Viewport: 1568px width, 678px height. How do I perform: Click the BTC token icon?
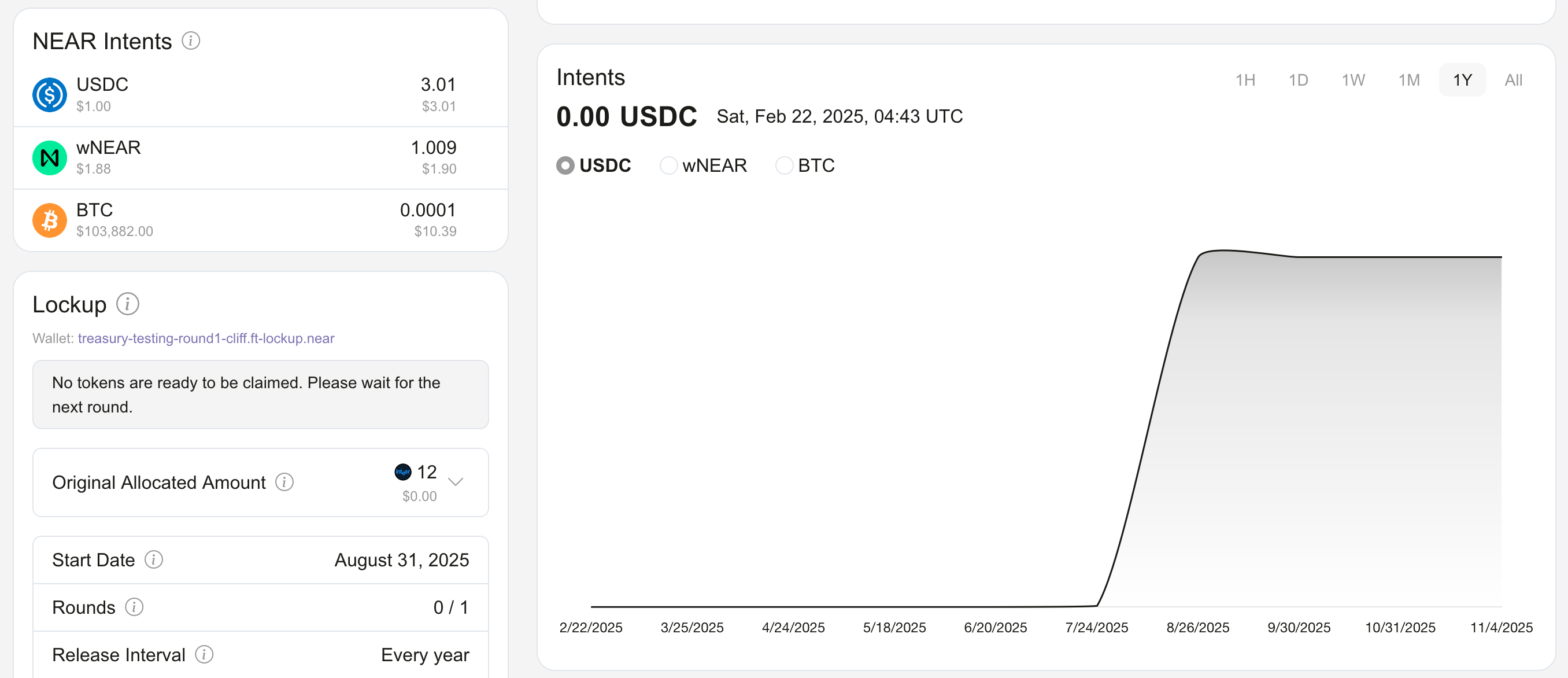pyautogui.click(x=49, y=220)
